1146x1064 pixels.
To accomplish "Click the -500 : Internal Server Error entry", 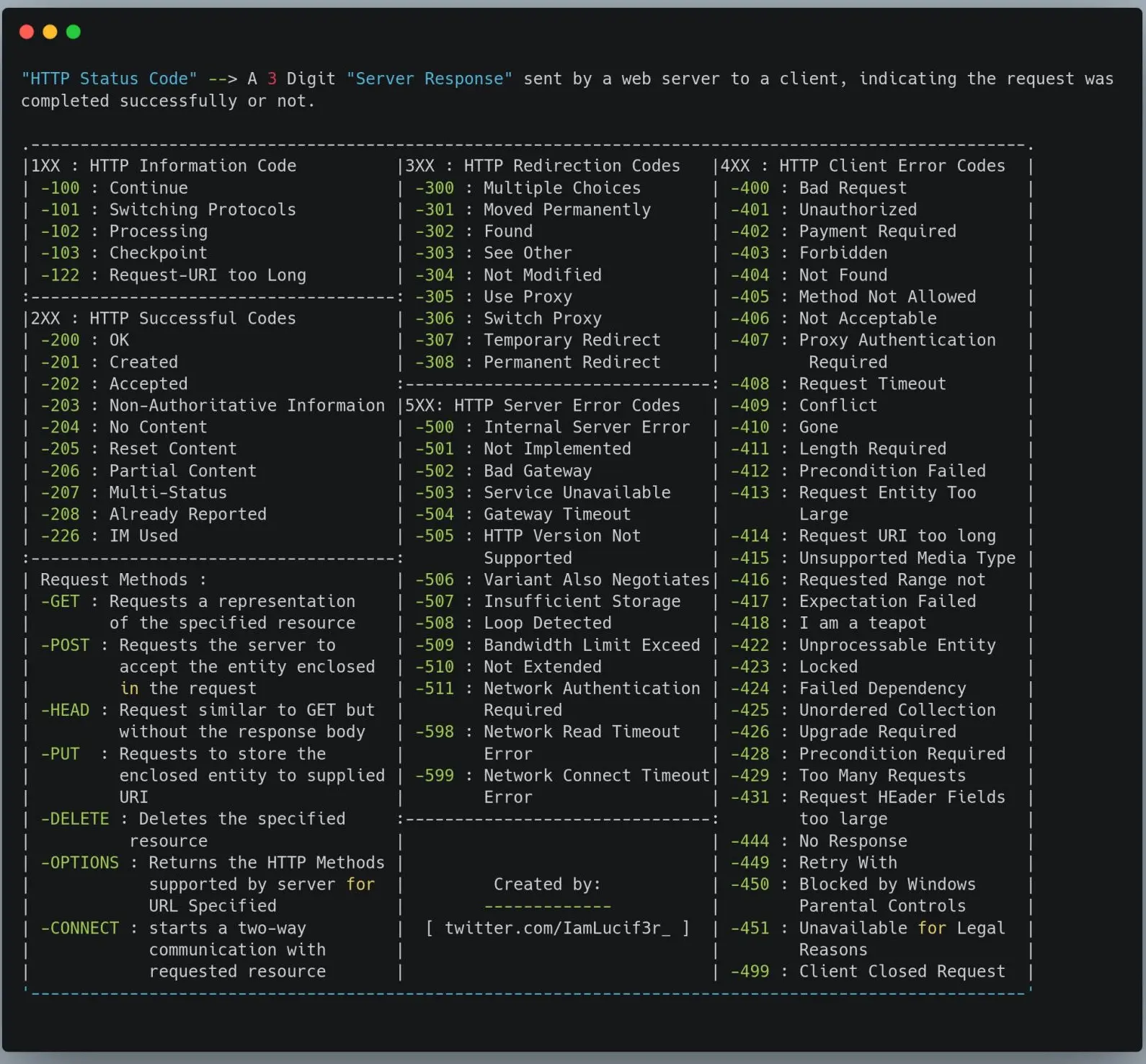I will [x=552, y=427].
